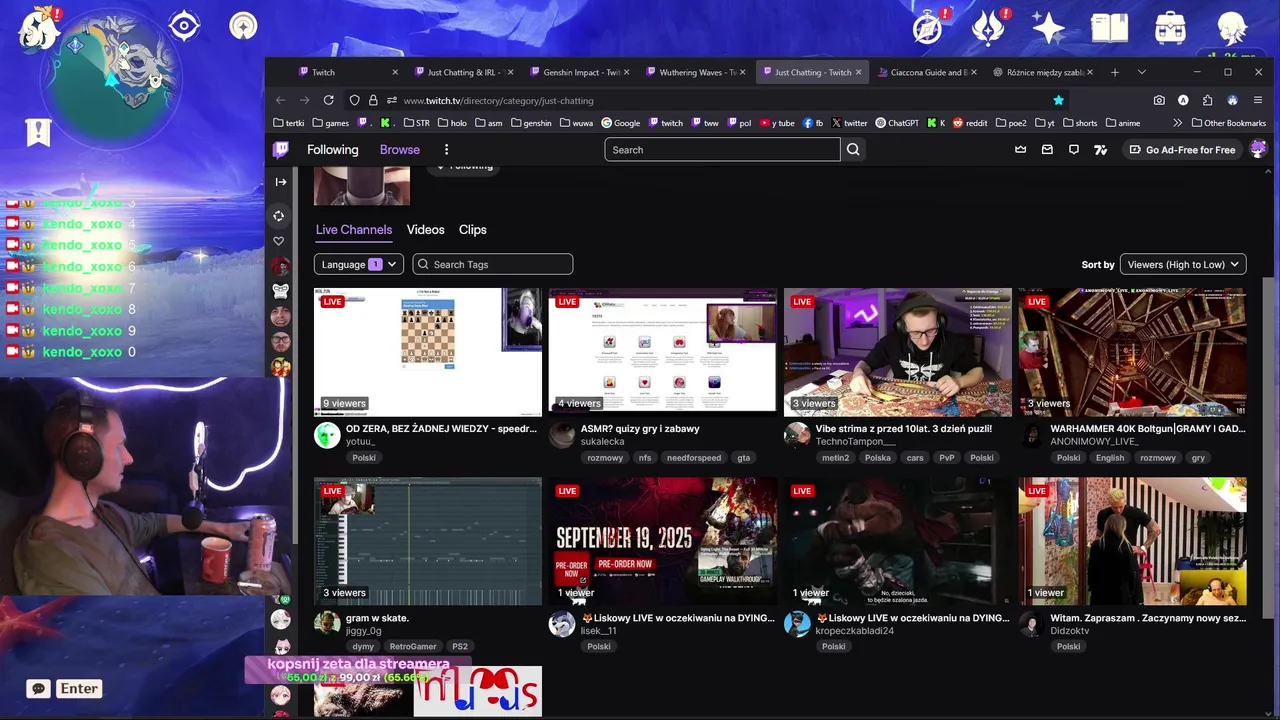Open the Twitch inbox notifications icon
This screenshot has width=1280, height=720.
tap(1047, 150)
